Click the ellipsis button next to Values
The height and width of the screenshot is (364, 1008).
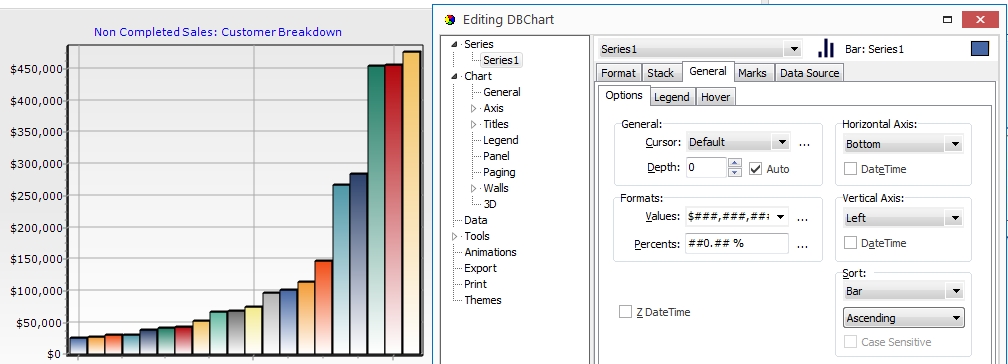tap(802, 219)
